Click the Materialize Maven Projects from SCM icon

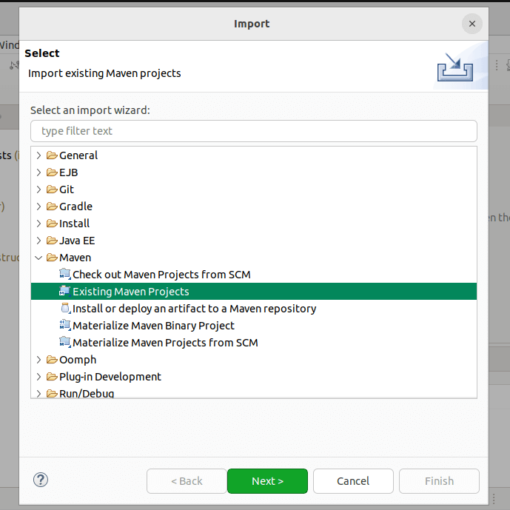65,342
